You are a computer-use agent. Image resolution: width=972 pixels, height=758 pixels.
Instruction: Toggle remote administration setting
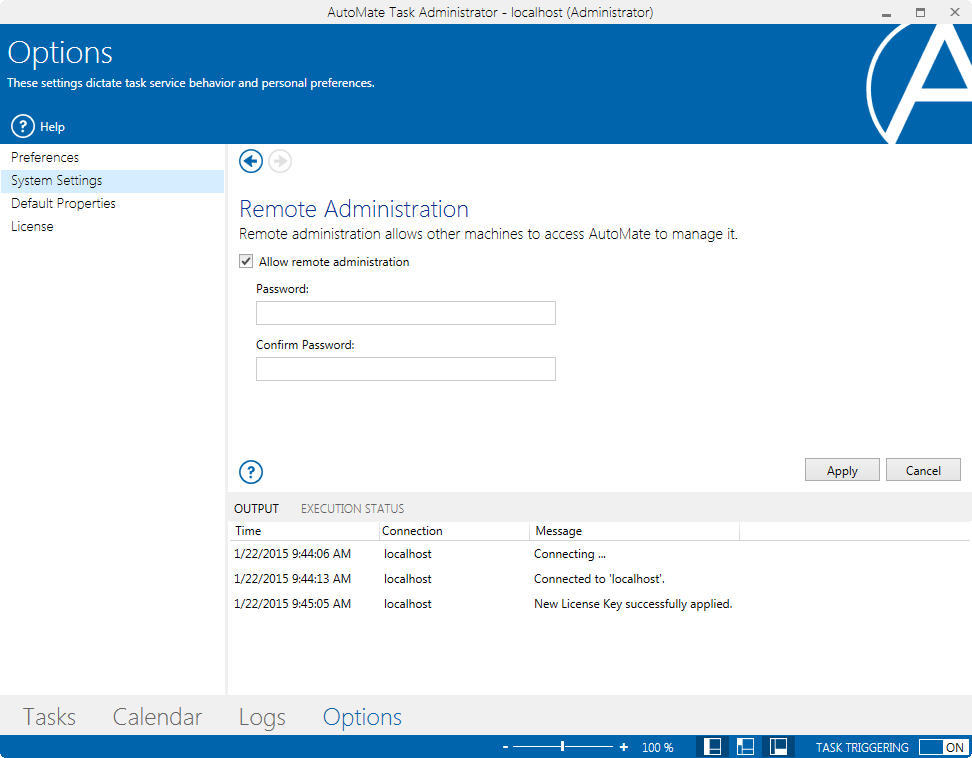click(245, 261)
